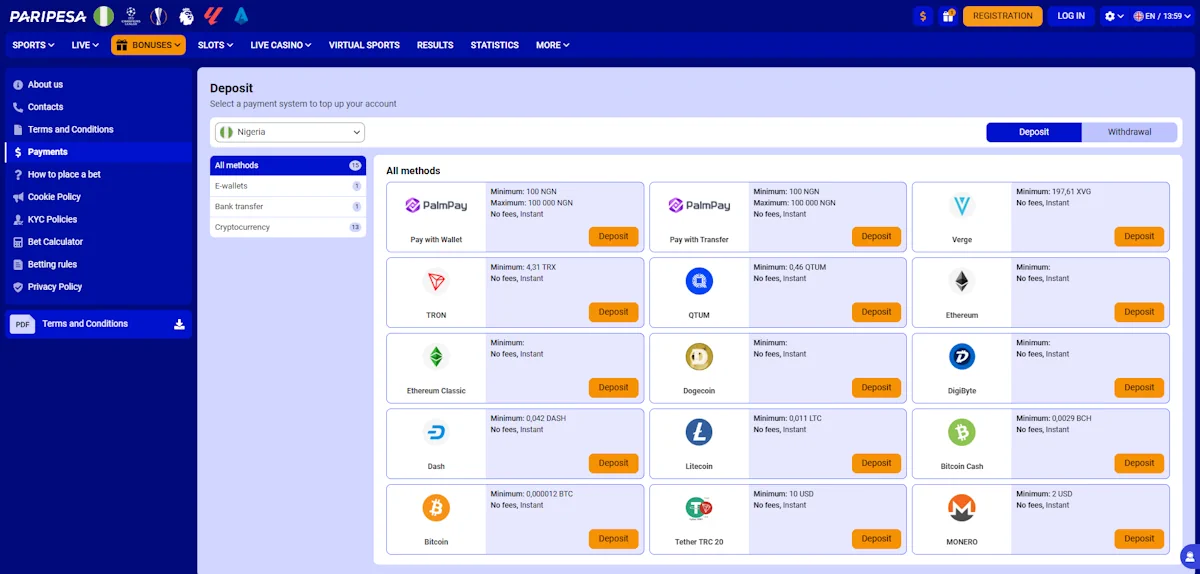Open Privacy Policy in sidebar
The width and height of the screenshot is (1200, 574).
(x=98, y=287)
